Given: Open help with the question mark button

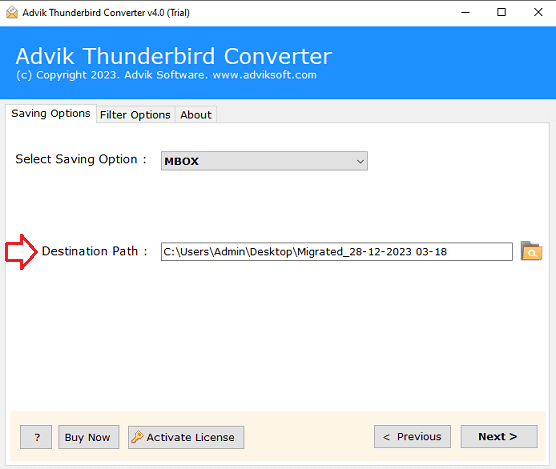Looking at the screenshot, I should pyautogui.click(x=36, y=437).
